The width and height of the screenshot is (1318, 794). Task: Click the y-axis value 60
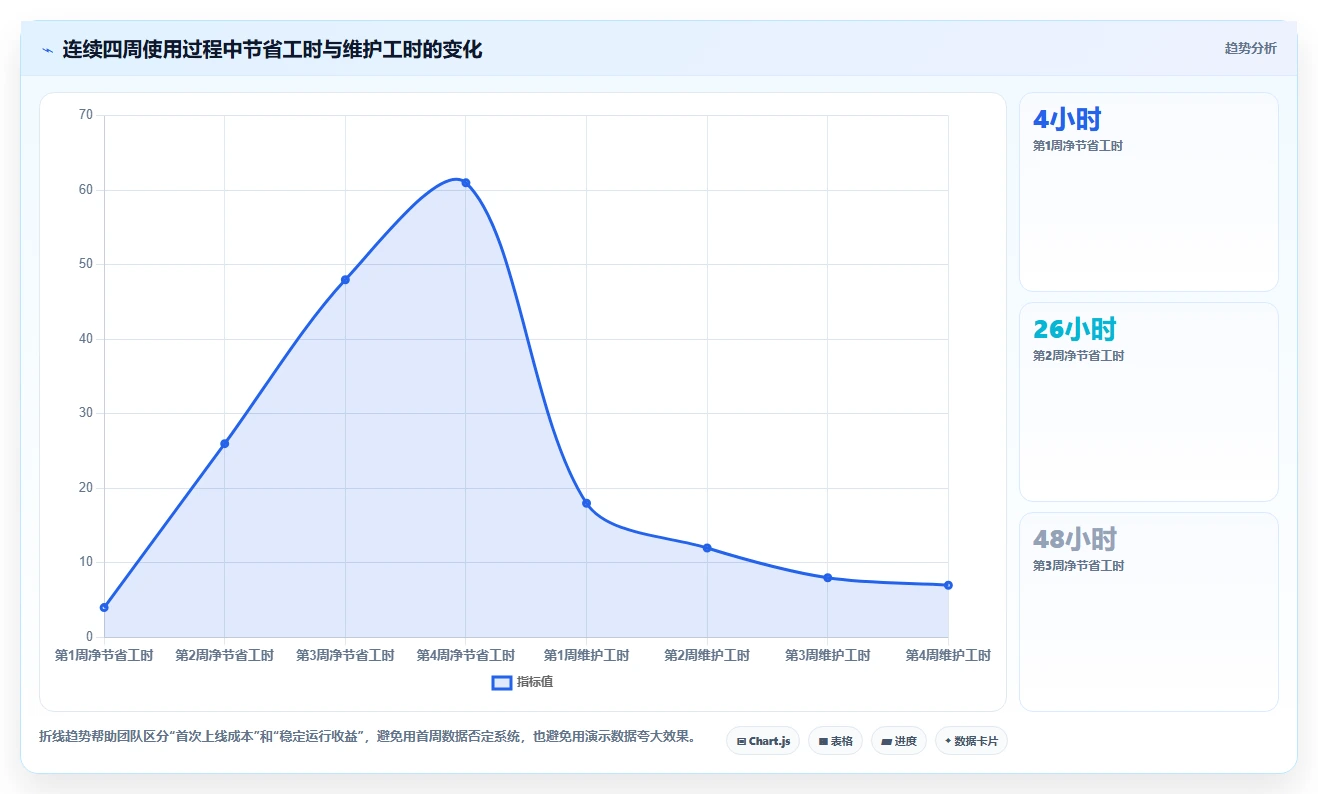(86, 190)
